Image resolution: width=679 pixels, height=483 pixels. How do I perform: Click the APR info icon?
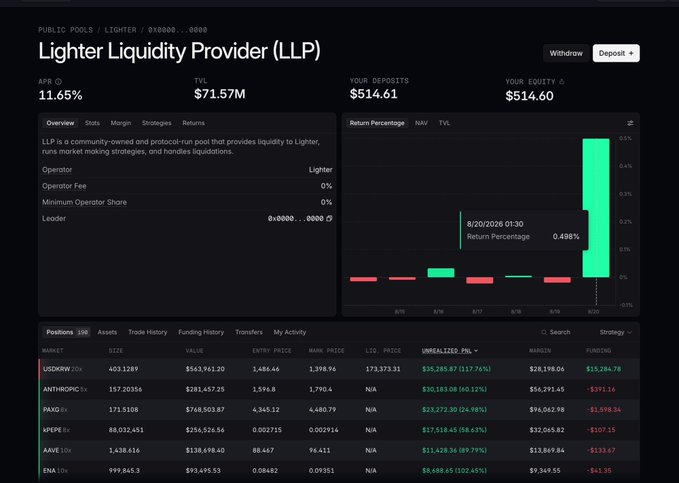(x=58, y=81)
